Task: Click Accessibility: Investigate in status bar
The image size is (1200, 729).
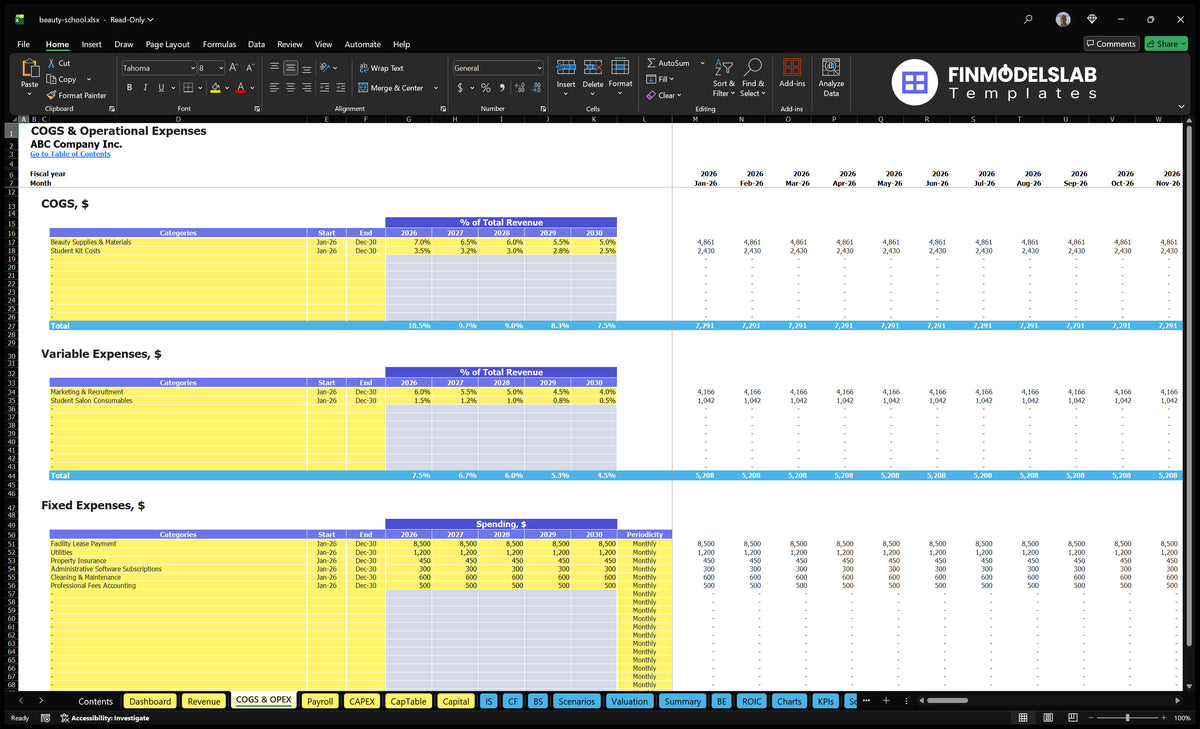Action: [104, 718]
